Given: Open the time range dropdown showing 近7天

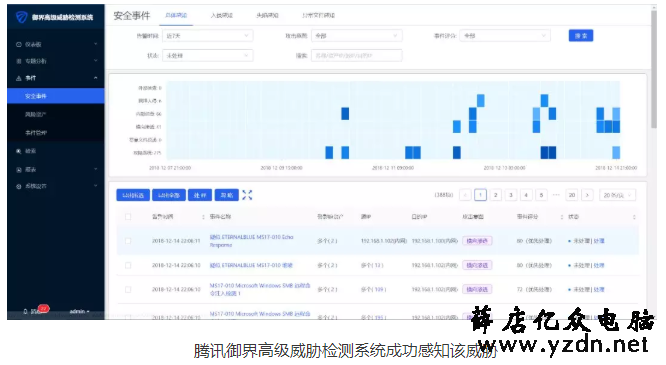Looking at the screenshot, I should (208, 36).
